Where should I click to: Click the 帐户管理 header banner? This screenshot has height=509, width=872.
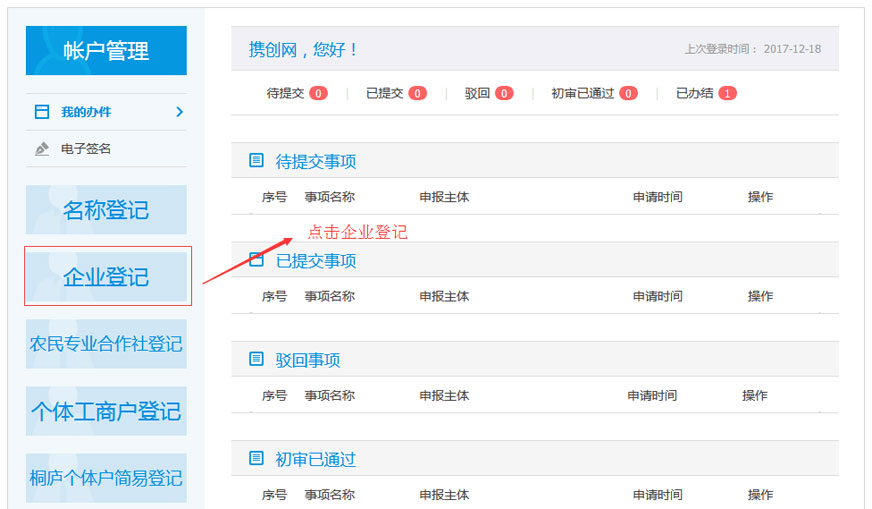pos(106,51)
